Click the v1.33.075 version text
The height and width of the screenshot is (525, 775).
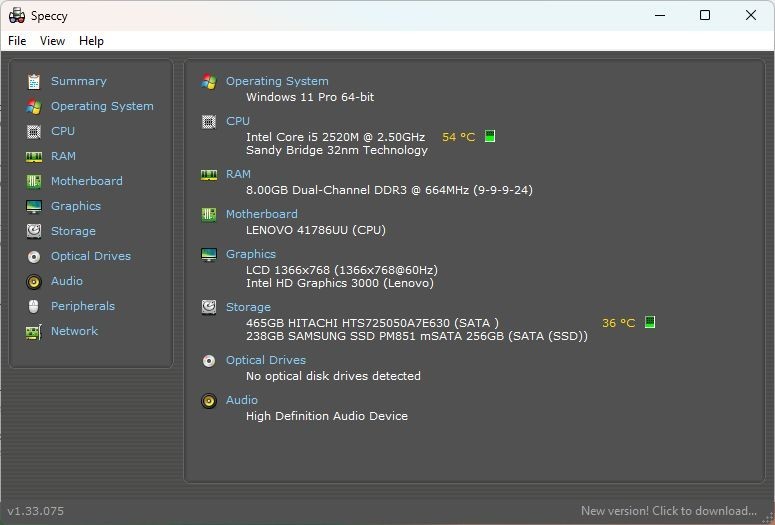[x=36, y=511]
